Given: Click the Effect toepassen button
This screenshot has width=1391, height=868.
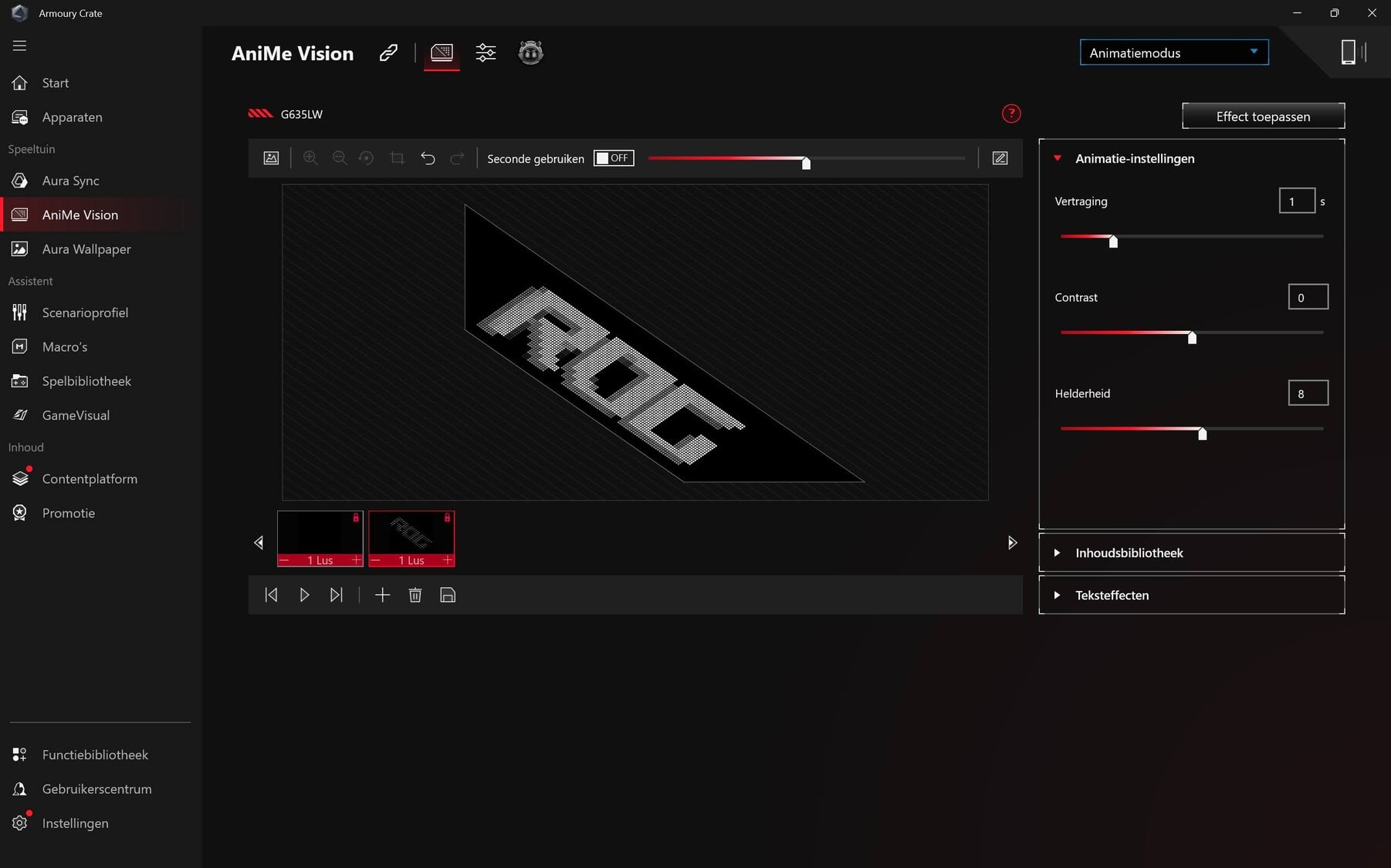Looking at the screenshot, I should coord(1263,117).
